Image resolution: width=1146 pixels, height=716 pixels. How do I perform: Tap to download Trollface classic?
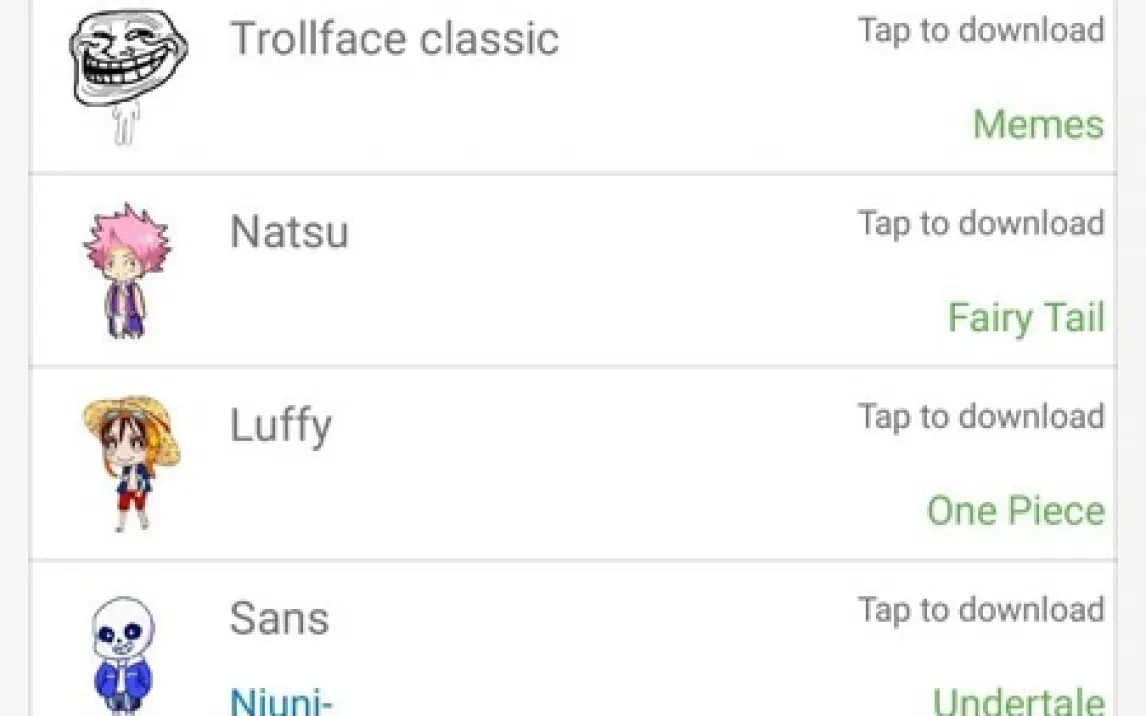point(980,31)
